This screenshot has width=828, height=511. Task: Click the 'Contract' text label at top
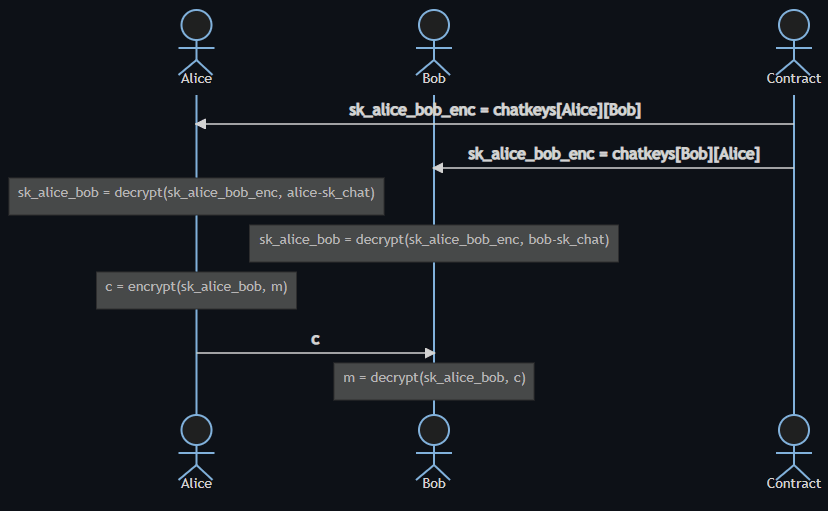793,78
